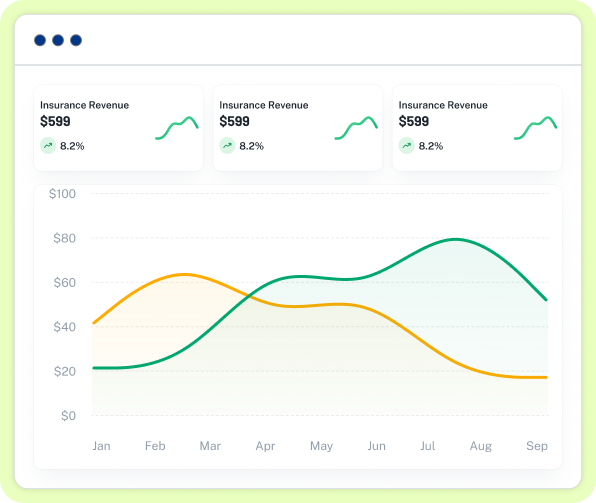596x503 pixels.
Task: Select the "Insurance Revenue" title in the middle card
Action: point(264,105)
